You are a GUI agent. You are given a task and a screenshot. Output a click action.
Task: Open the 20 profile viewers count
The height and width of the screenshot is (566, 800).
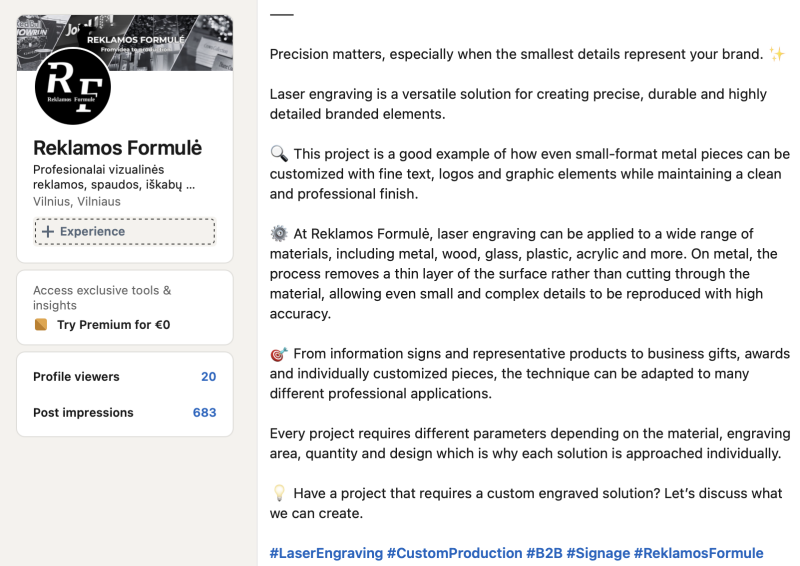click(x=208, y=377)
